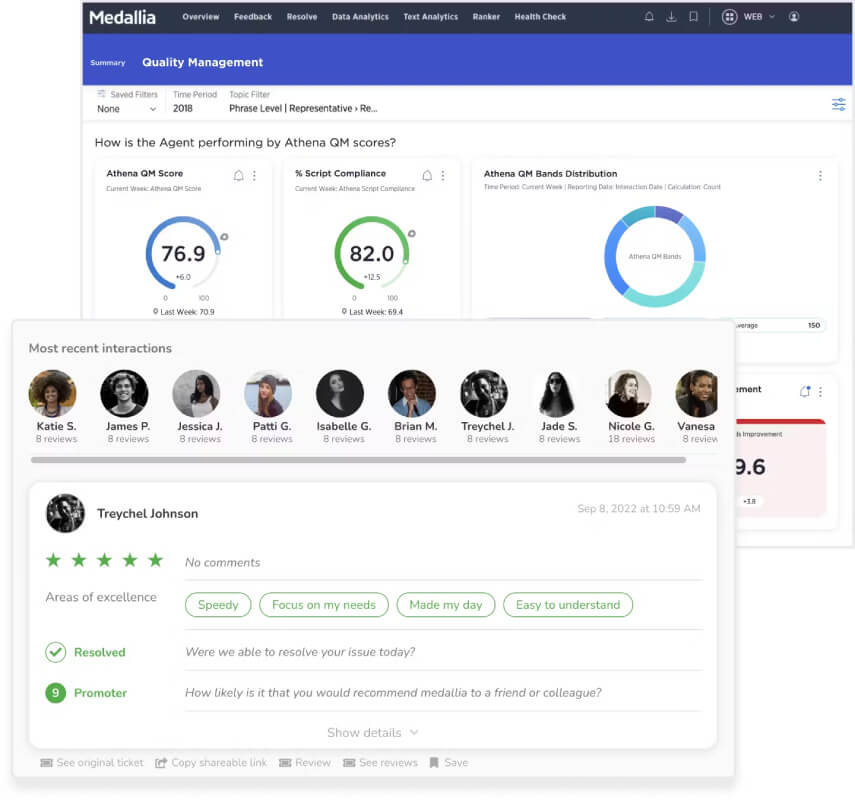Click the alert bell on the partially hidden card

[x=805, y=391]
